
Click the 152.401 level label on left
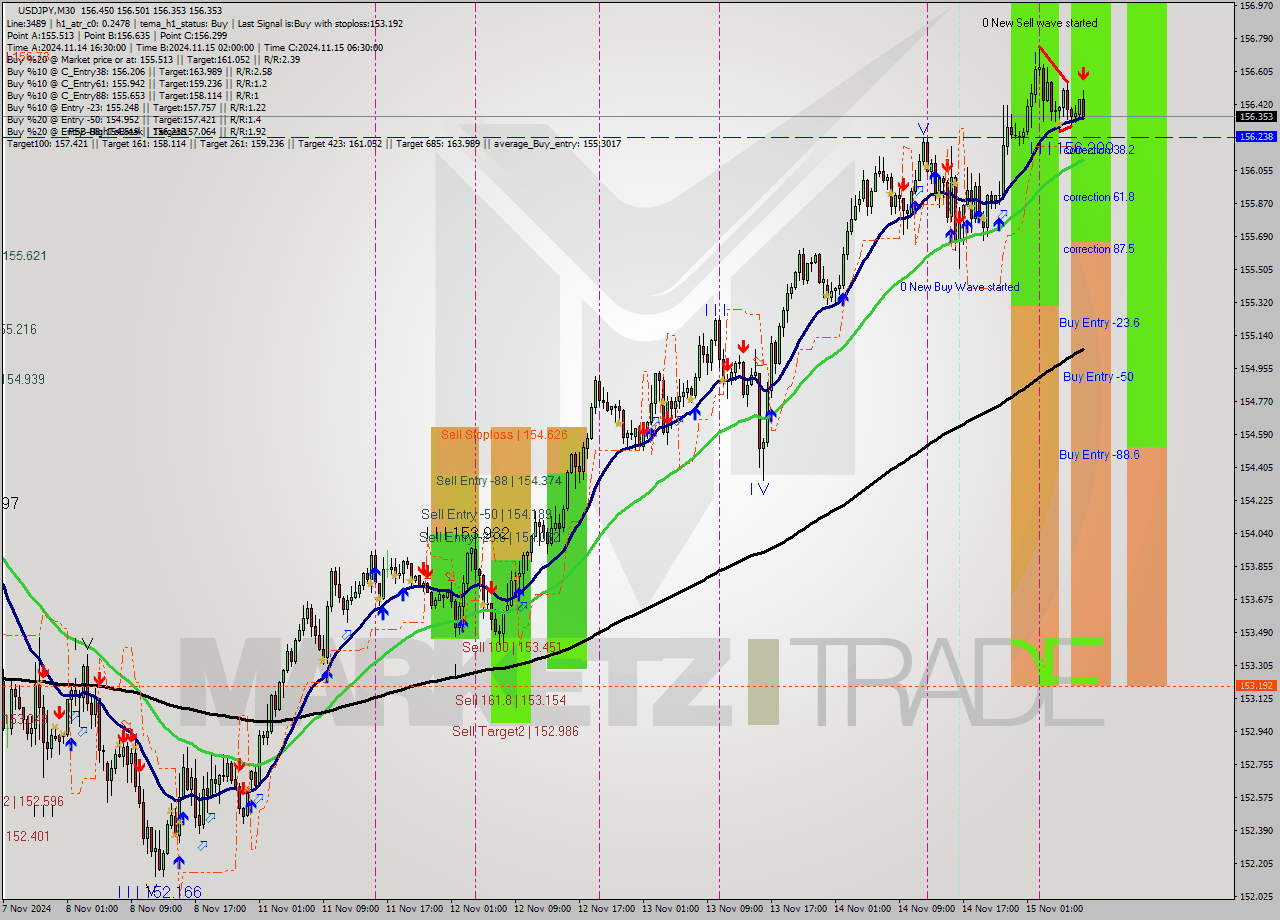click(28, 836)
